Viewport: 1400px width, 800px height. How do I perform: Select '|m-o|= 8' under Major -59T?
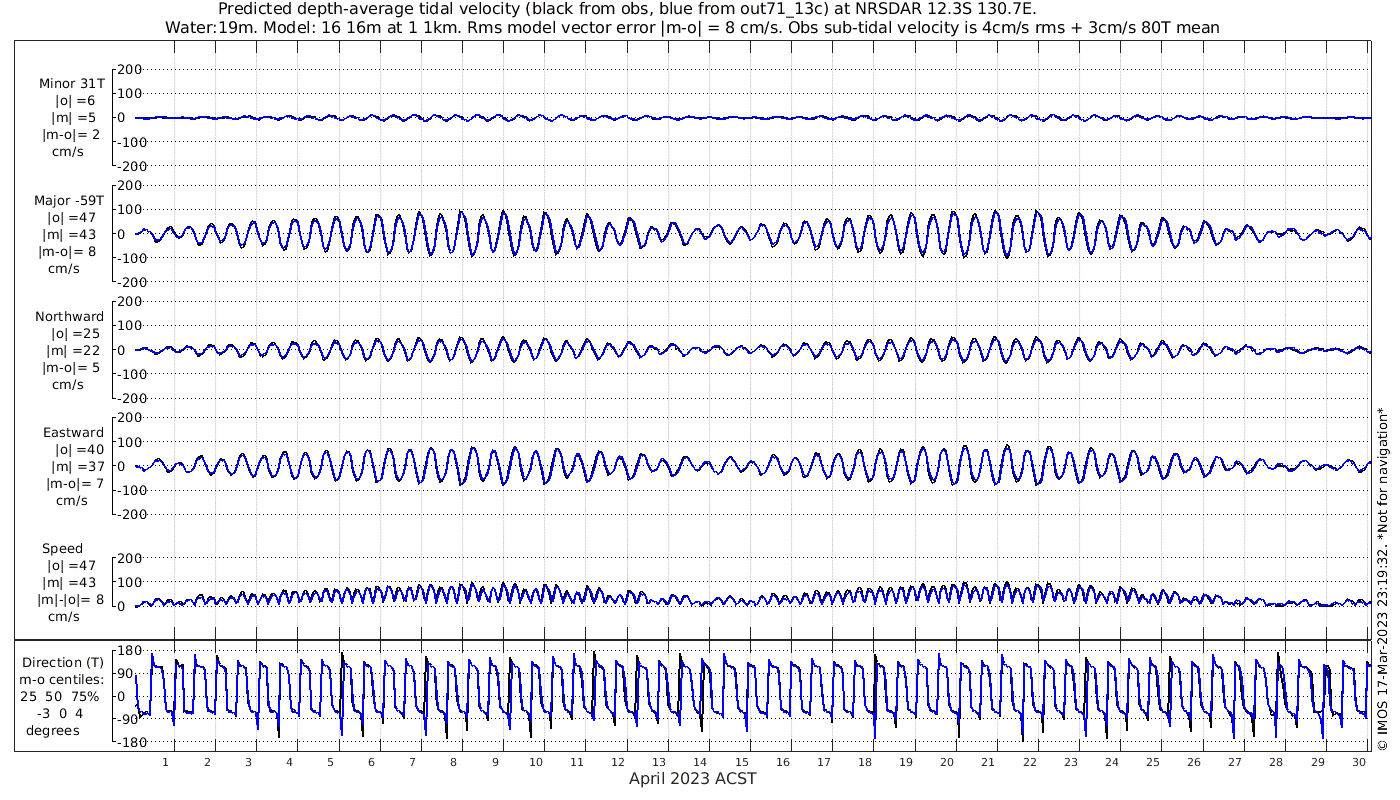(x=69, y=251)
